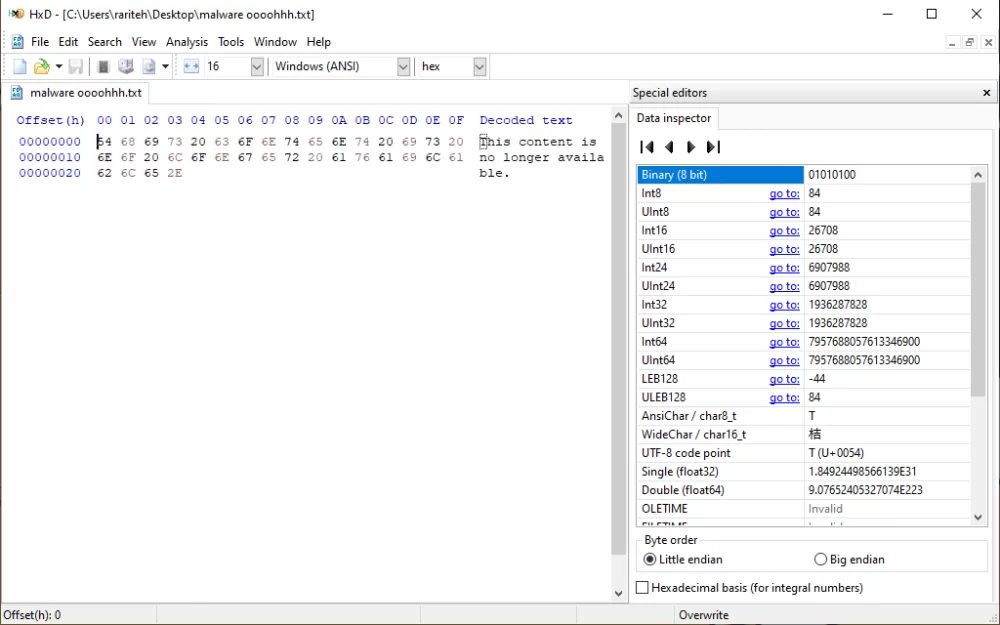
Task: Select Big endian byte order
Action: click(849, 559)
